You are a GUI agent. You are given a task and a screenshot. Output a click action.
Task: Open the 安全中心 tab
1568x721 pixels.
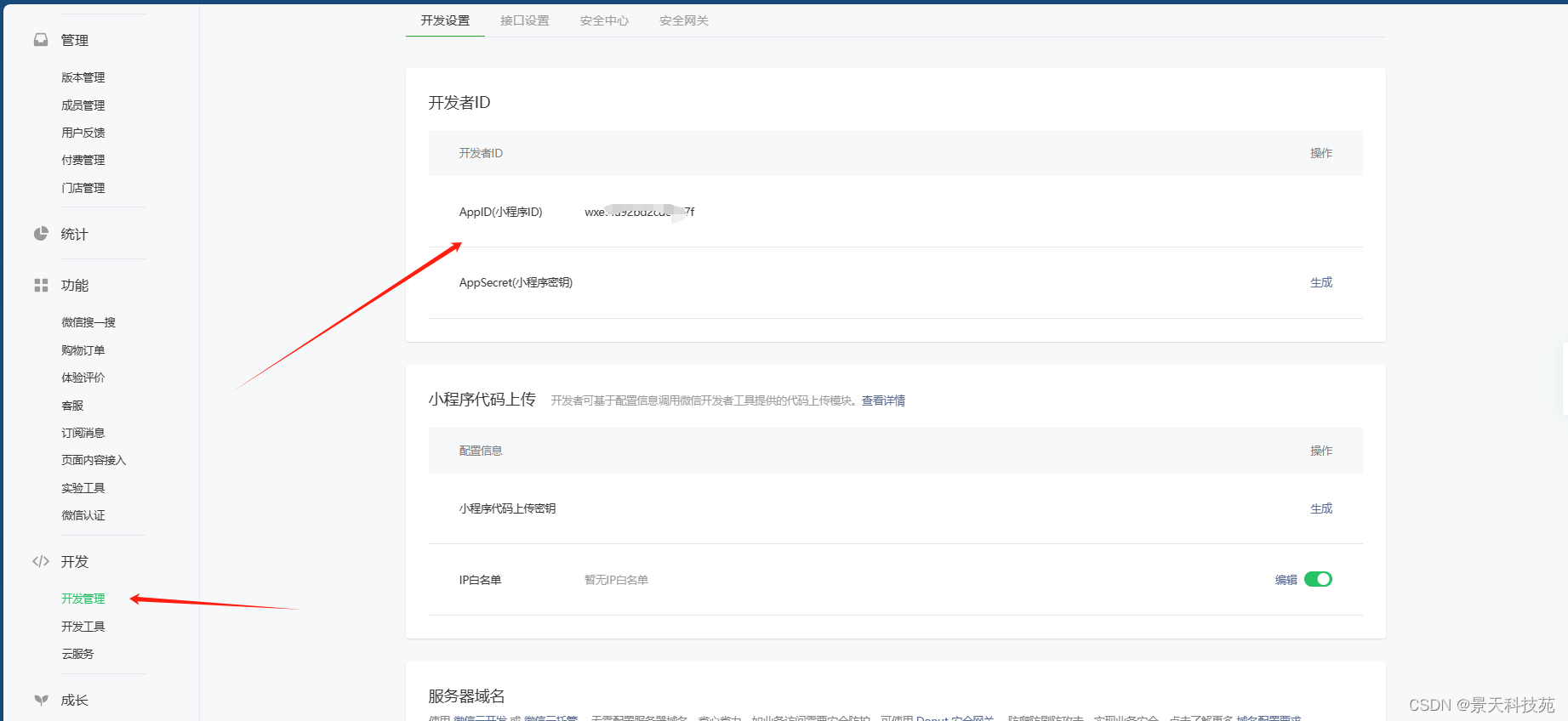pos(604,20)
